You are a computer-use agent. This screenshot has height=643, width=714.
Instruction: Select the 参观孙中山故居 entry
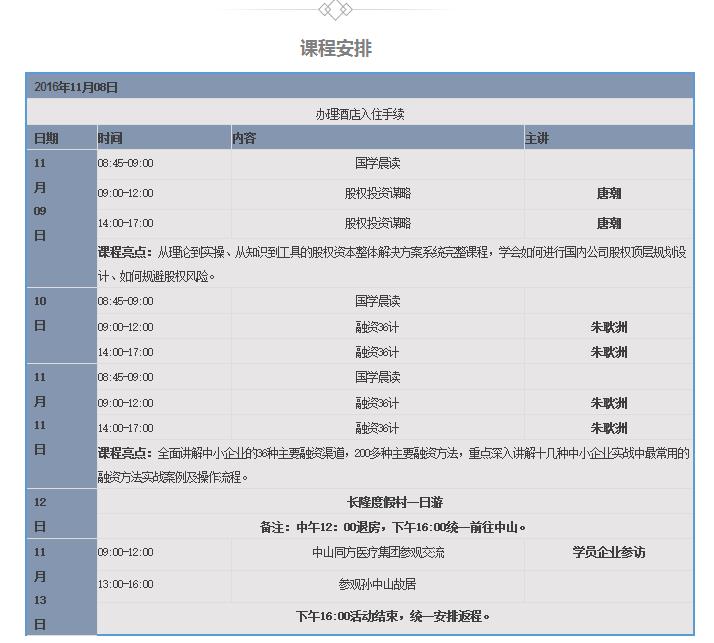tap(377, 584)
